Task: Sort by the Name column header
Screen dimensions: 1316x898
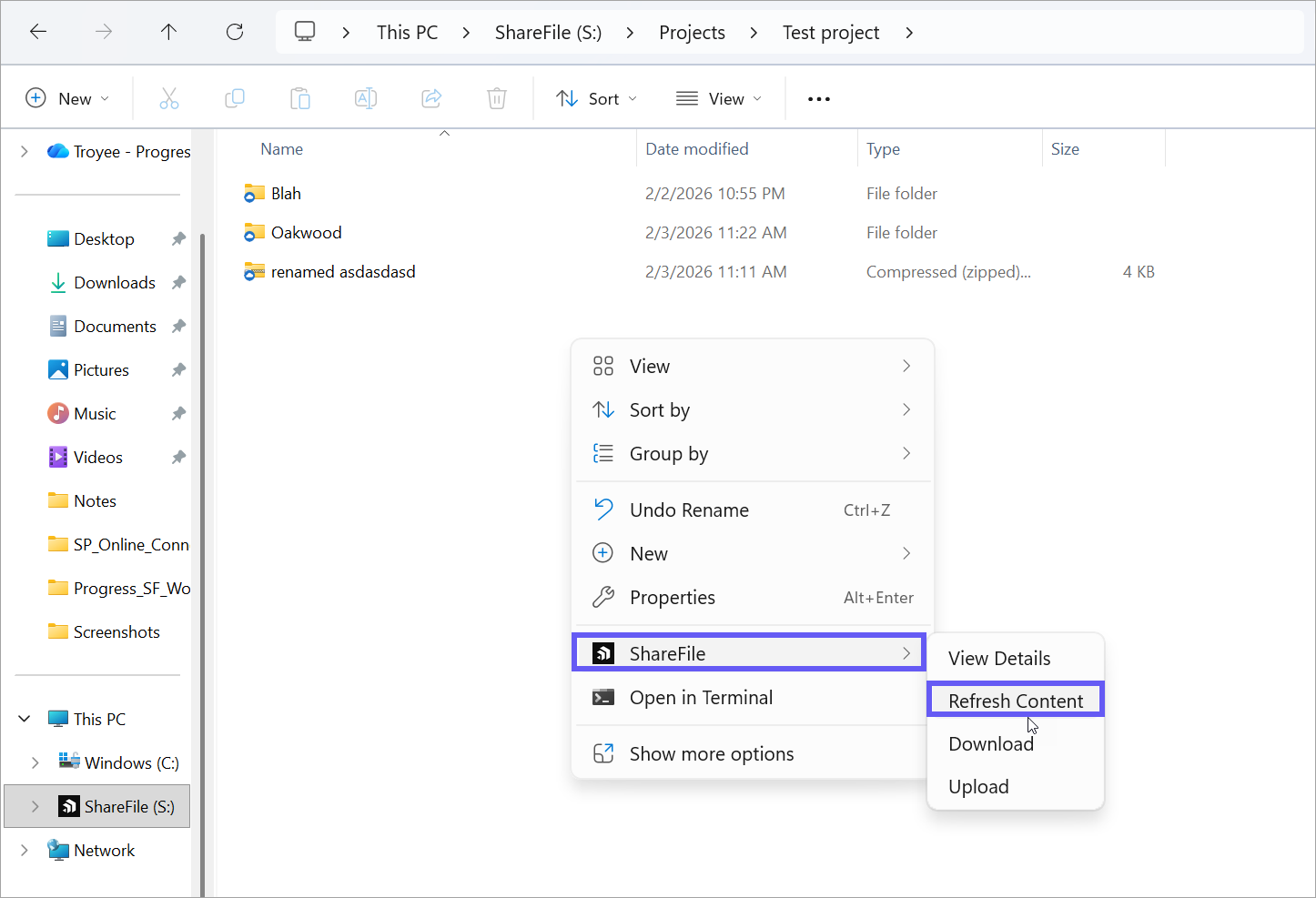Action: [282, 149]
